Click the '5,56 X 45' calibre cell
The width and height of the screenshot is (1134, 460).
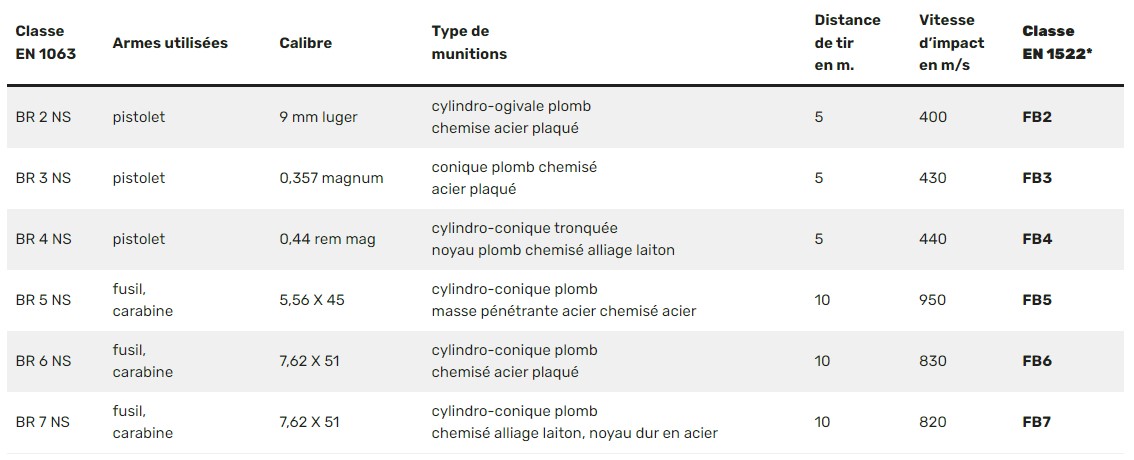(312, 300)
